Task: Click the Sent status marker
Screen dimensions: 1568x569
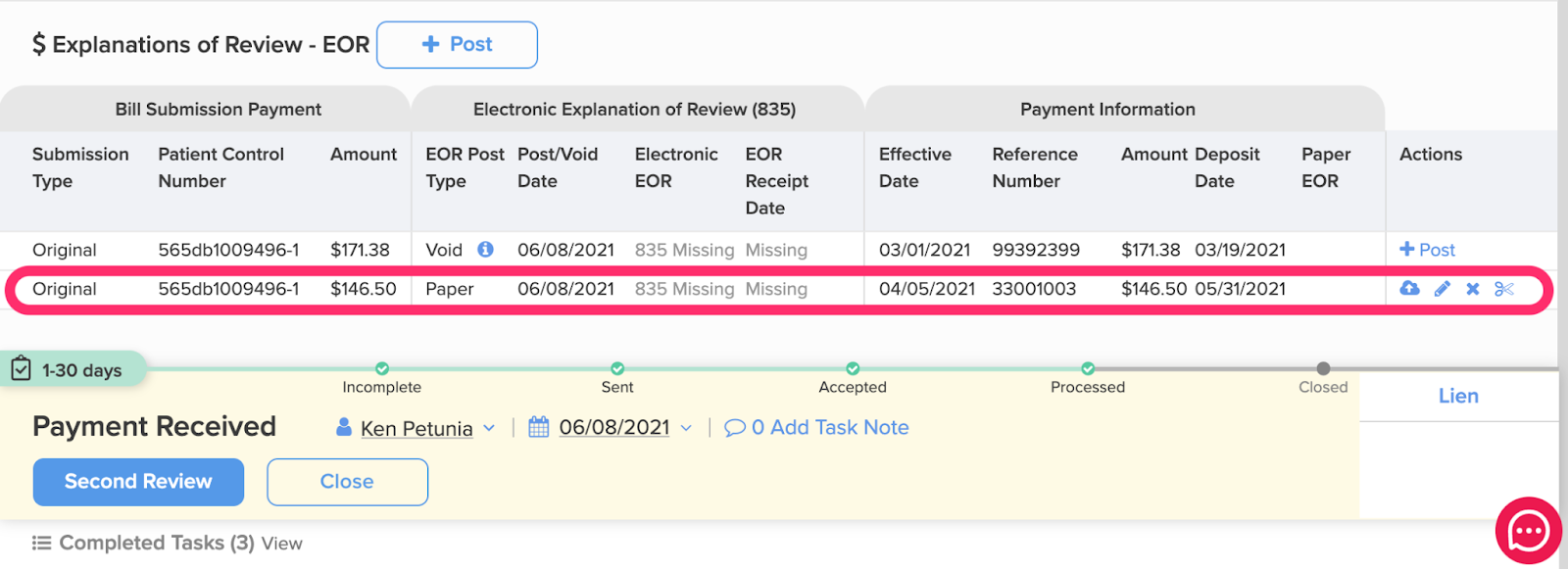Action: 617,369
